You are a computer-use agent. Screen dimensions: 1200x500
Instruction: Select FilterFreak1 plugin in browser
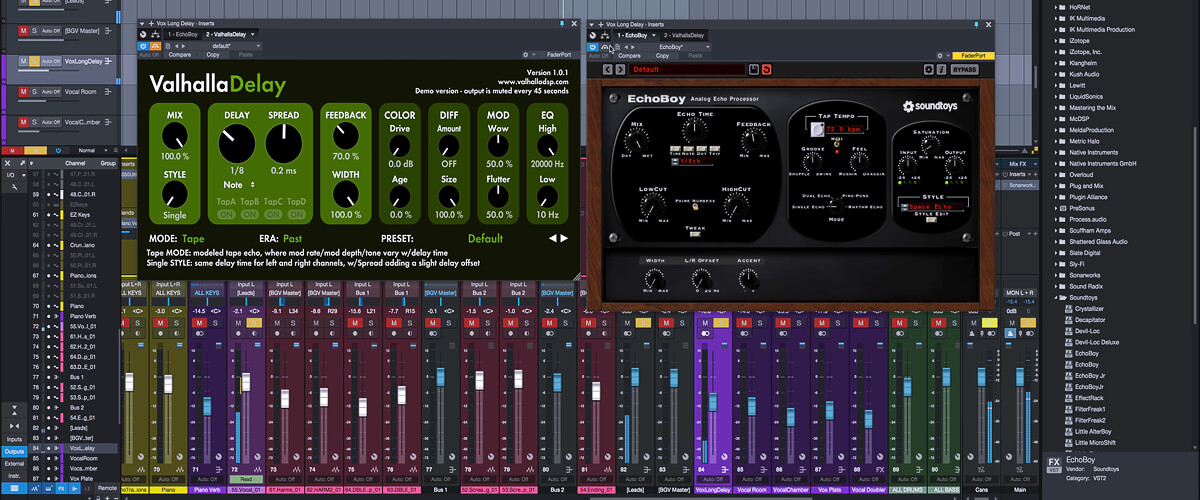pos(1088,409)
